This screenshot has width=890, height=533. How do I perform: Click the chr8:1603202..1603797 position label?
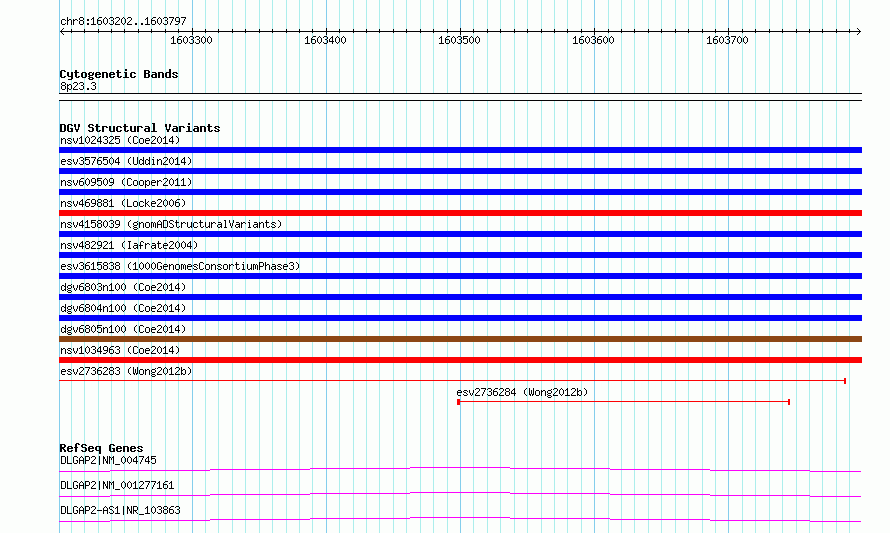click(123, 22)
